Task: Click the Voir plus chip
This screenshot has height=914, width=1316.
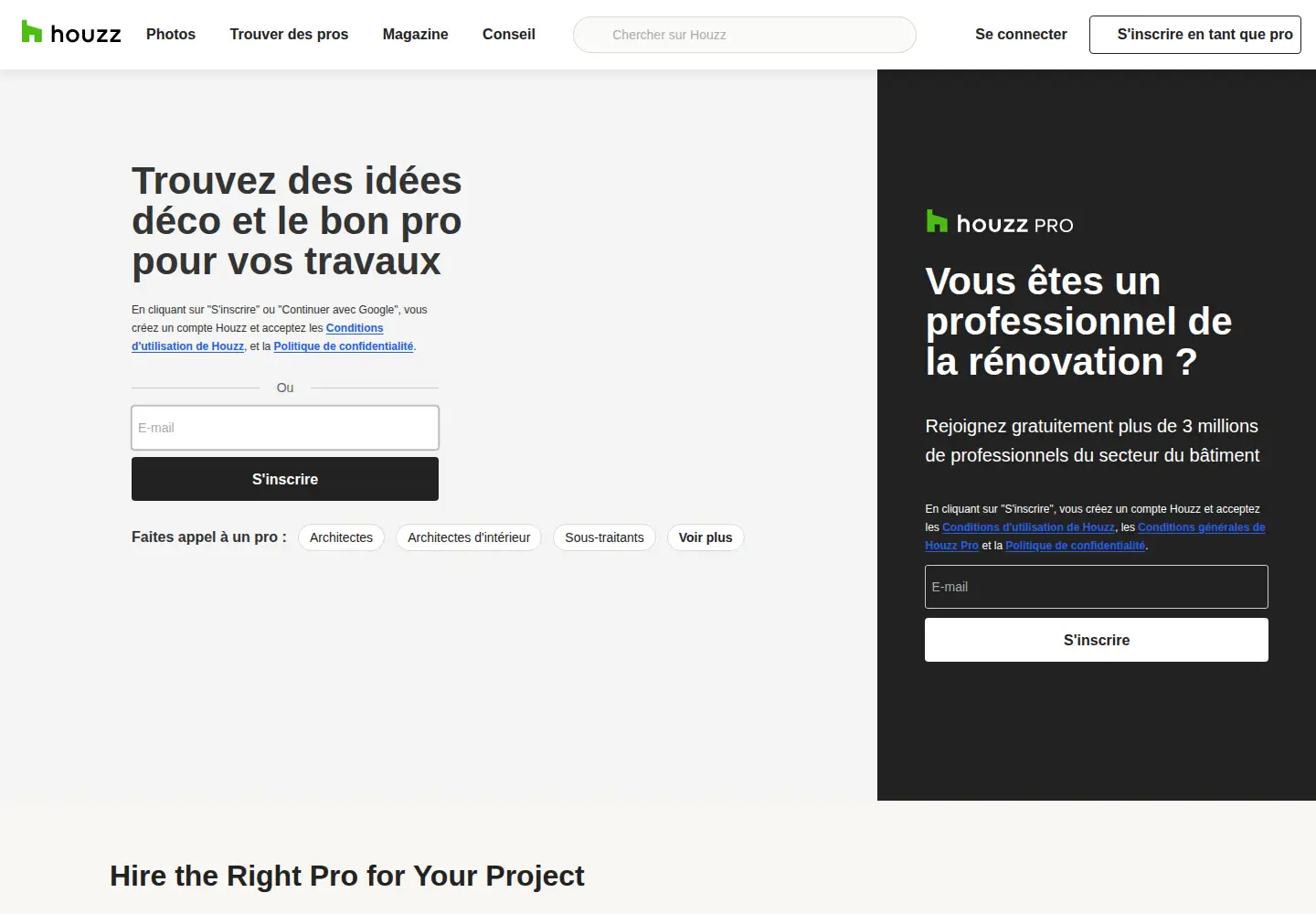Action: 706,537
